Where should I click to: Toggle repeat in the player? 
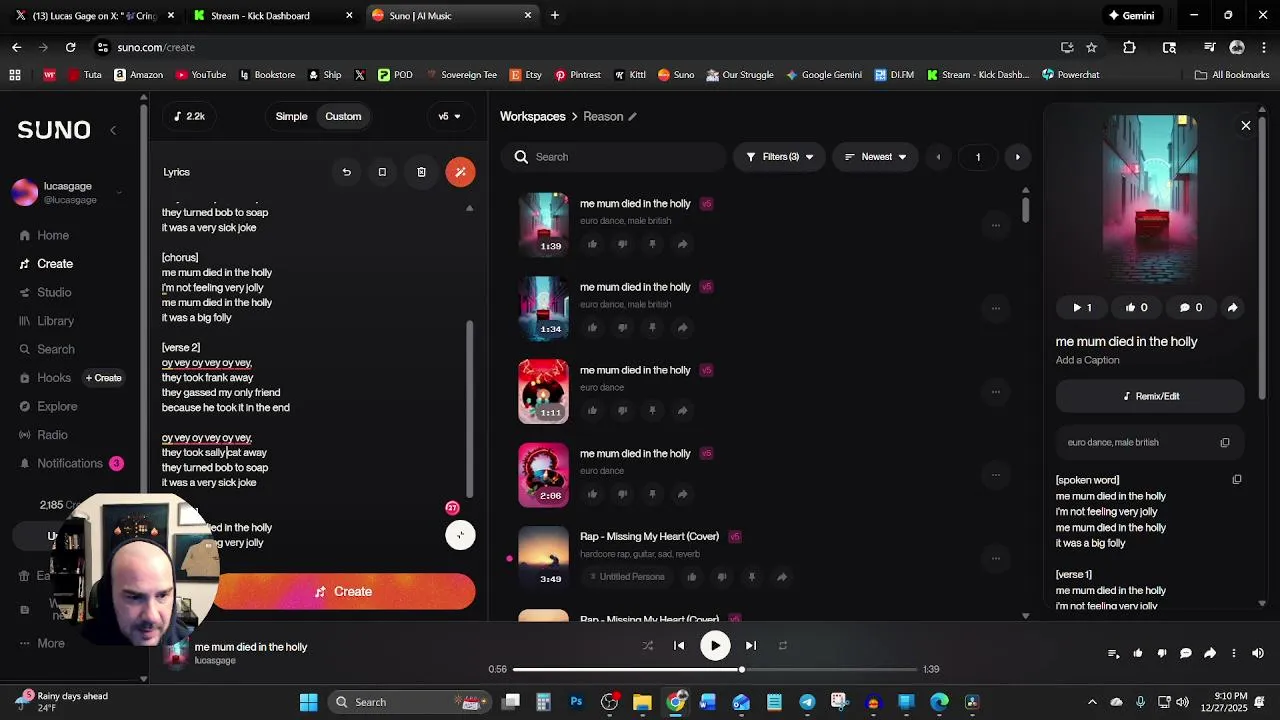(783, 646)
